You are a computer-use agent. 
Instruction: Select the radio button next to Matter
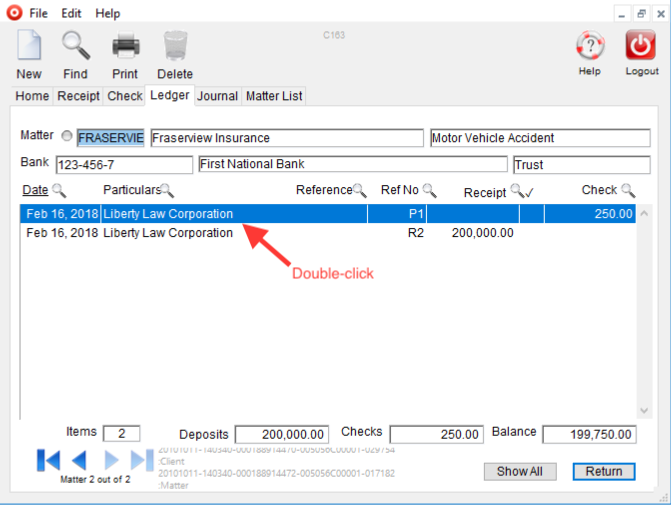67,137
